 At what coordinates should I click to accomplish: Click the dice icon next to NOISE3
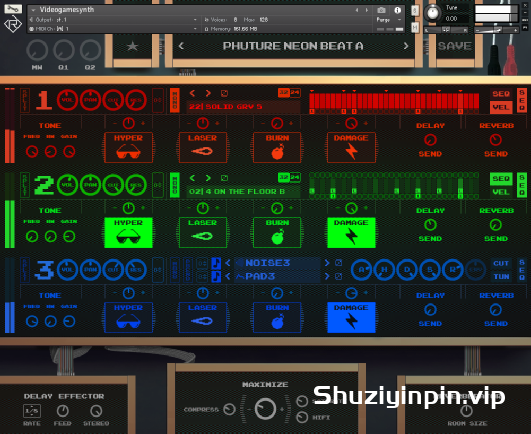(338, 263)
